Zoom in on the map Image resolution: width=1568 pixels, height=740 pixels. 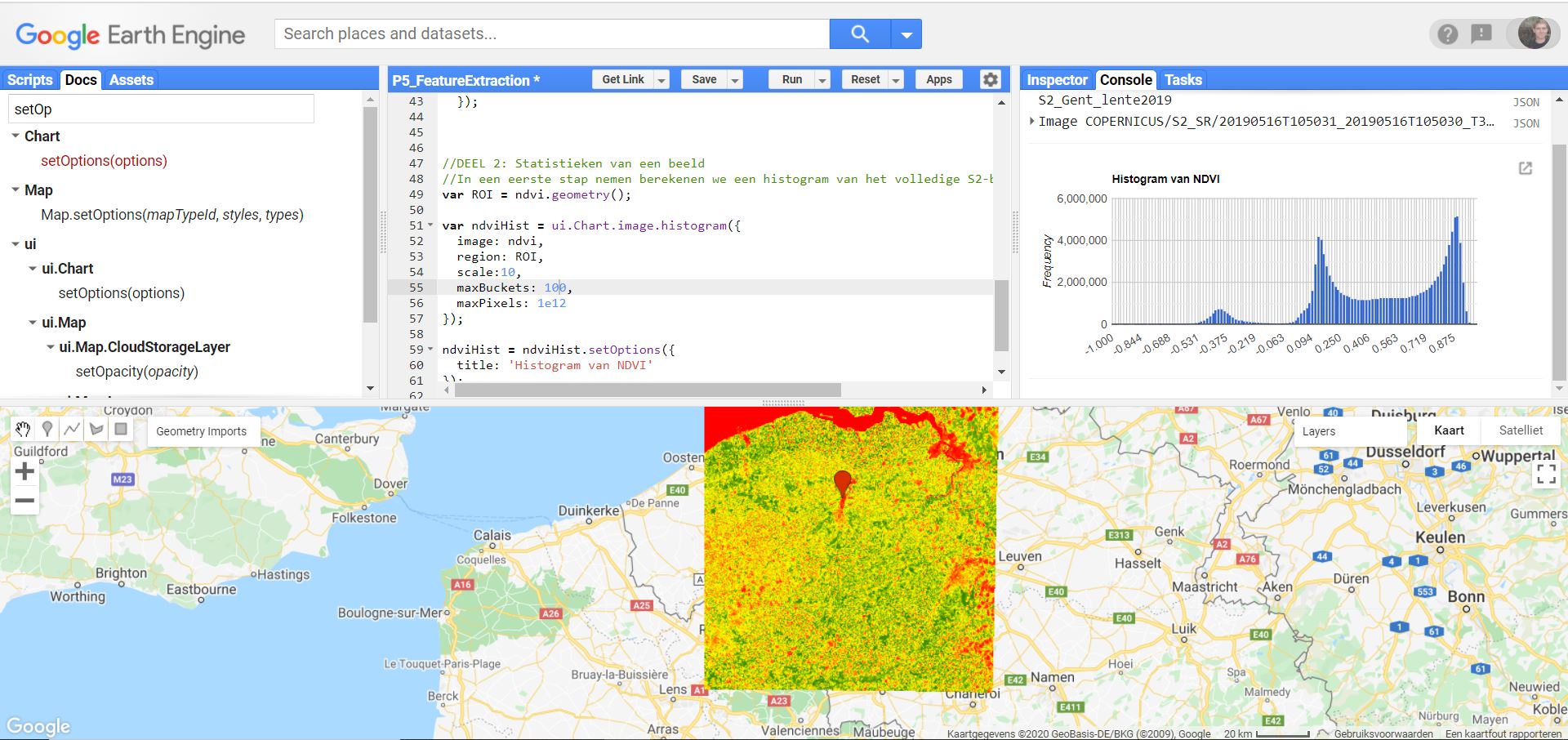point(24,471)
